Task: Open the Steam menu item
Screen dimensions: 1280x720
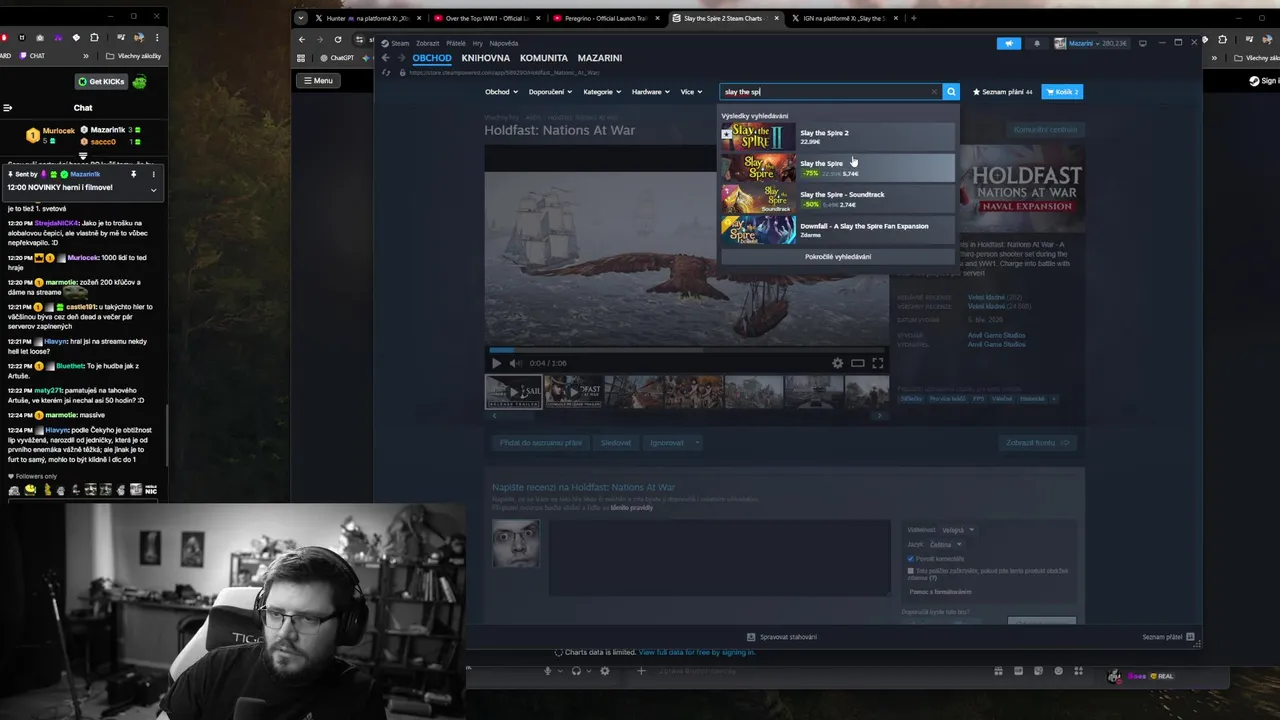Action: pos(396,43)
